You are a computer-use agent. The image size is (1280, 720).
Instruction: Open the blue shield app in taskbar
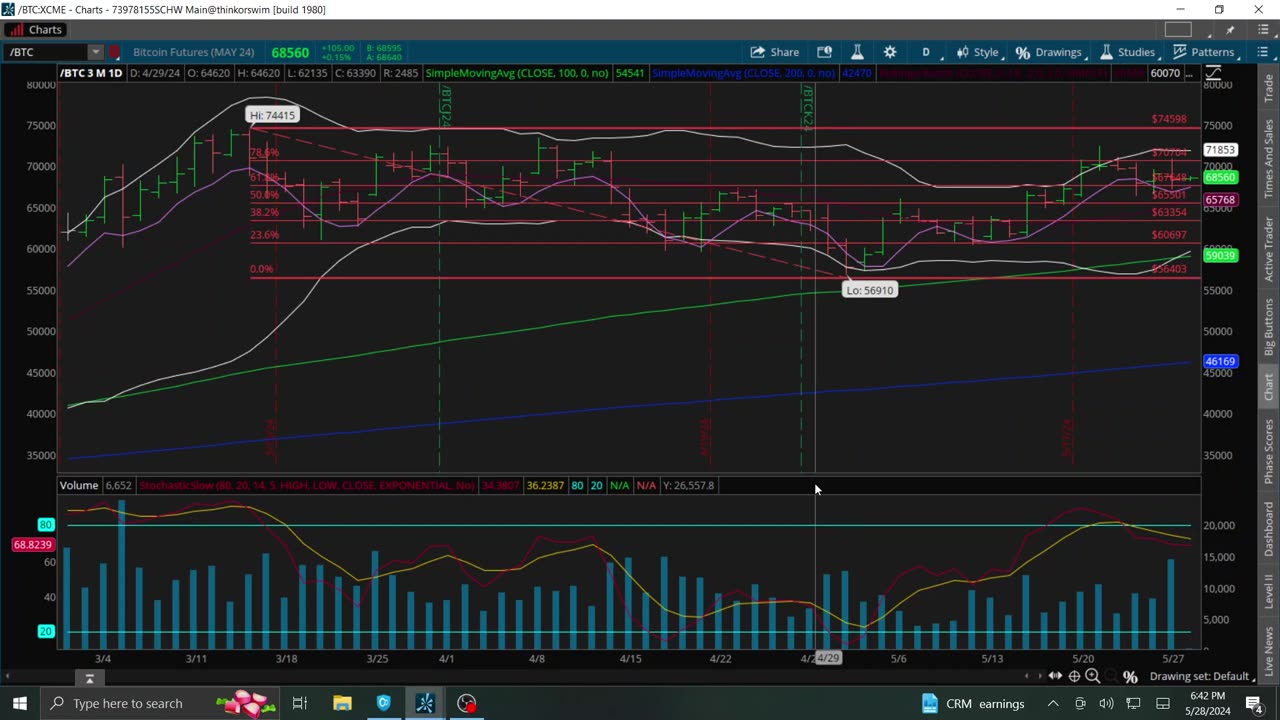point(383,703)
